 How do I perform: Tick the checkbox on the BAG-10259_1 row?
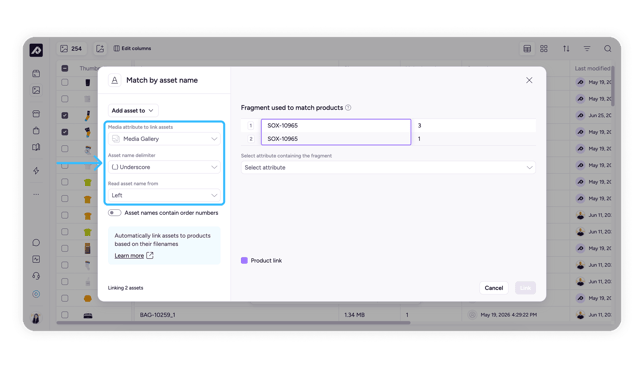(65, 315)
